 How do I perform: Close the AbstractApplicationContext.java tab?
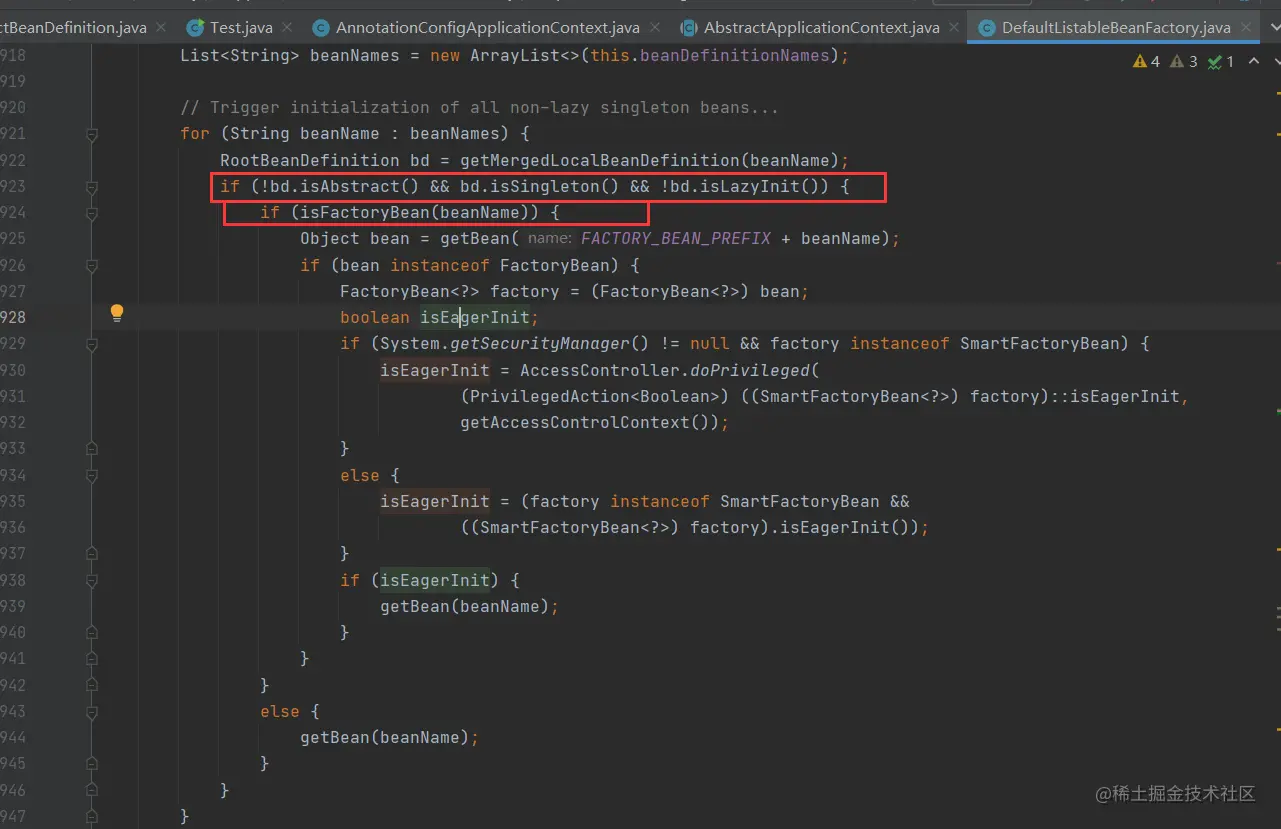pyautogui.click(x=955, y=28)
